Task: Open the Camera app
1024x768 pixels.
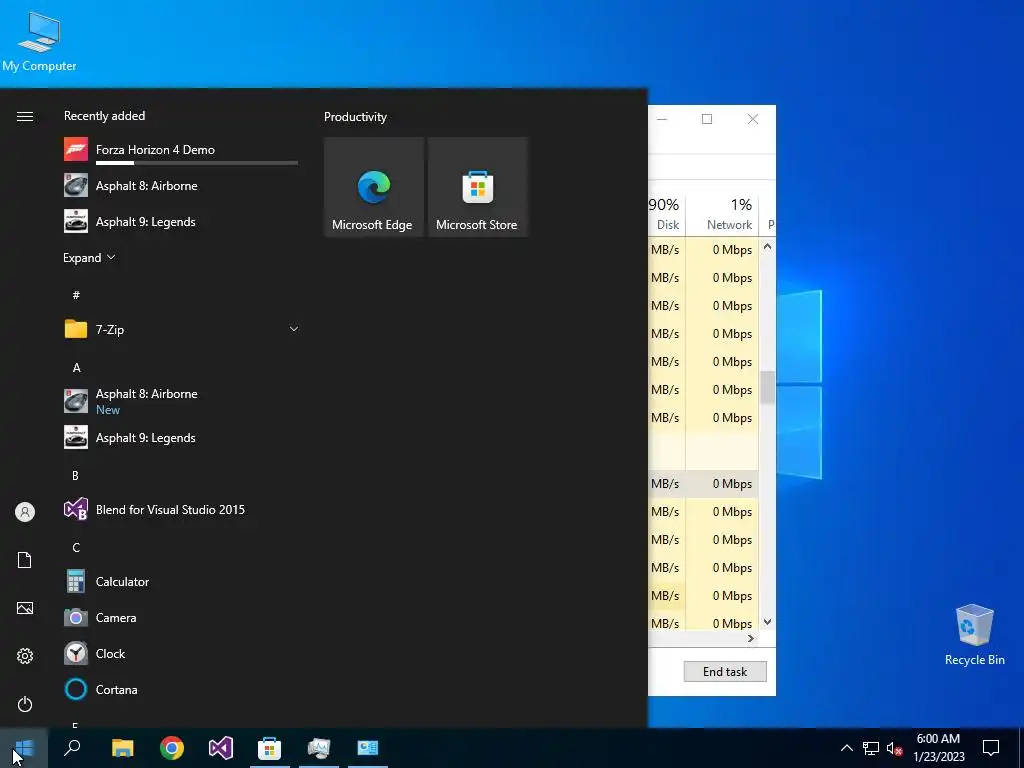Action: click(x=181, y=617)
